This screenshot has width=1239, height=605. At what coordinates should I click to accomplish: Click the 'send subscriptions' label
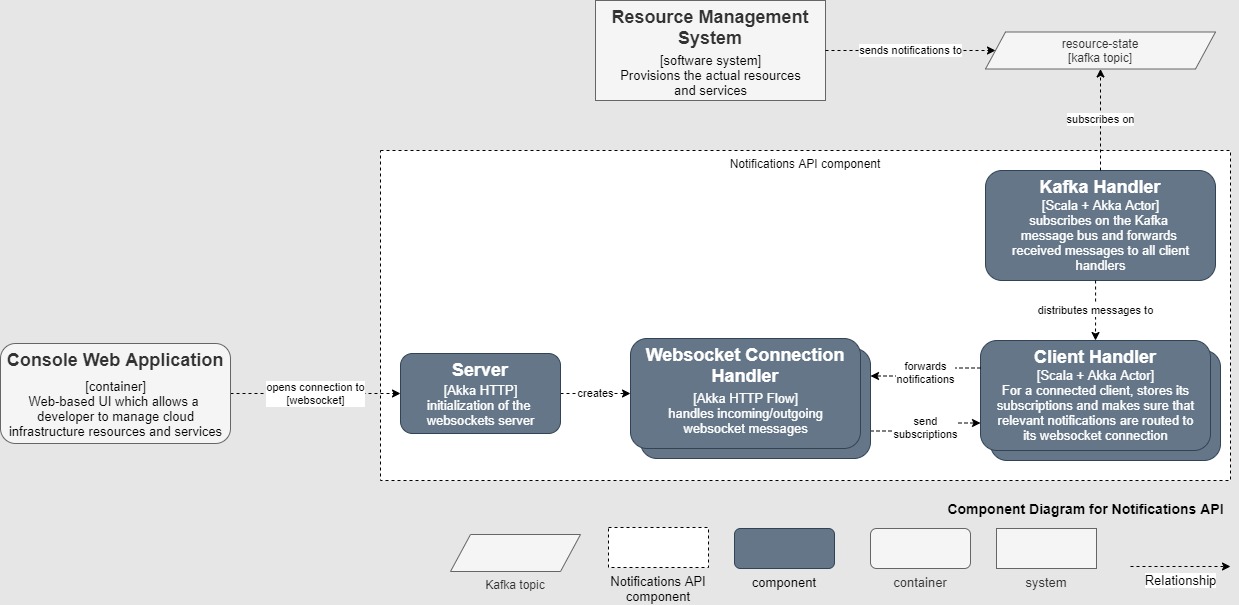[925, 428]
